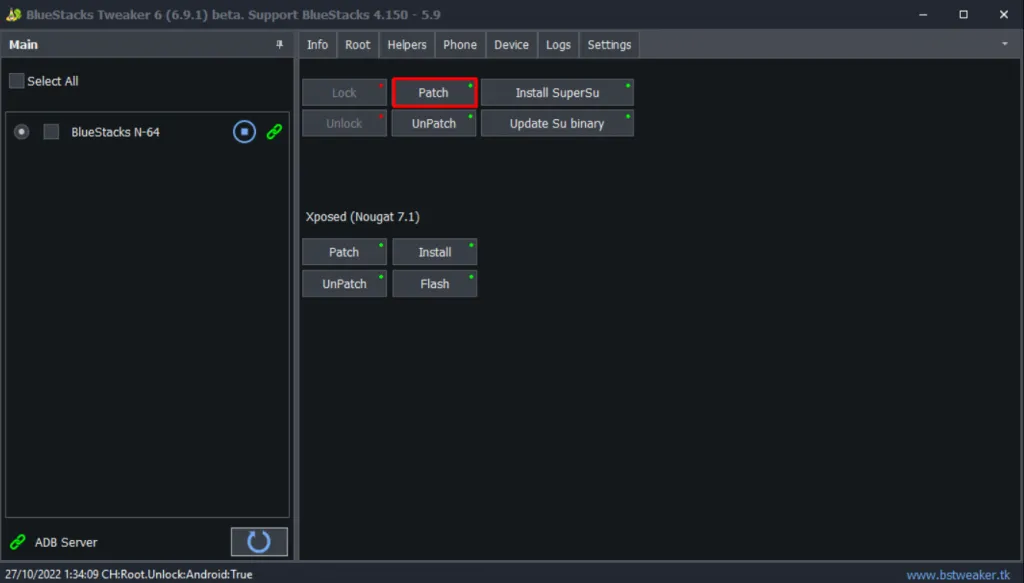This screenshot has height=583, width=1024.
Task: Click the BlueStacks N-64 instance name
Action: pyautogui.click(x=115, y=132)
